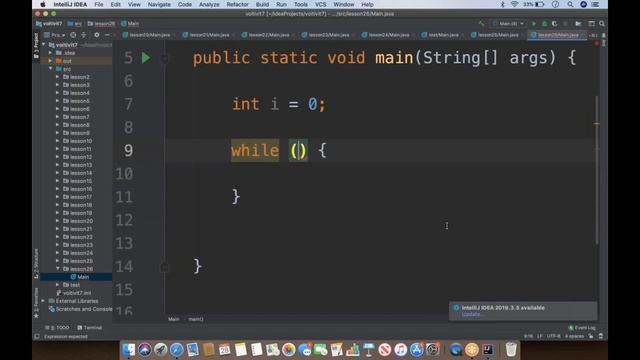The image size is (640, 360).
Task: Open Safari from the Dock
Action: click(176, 349)
